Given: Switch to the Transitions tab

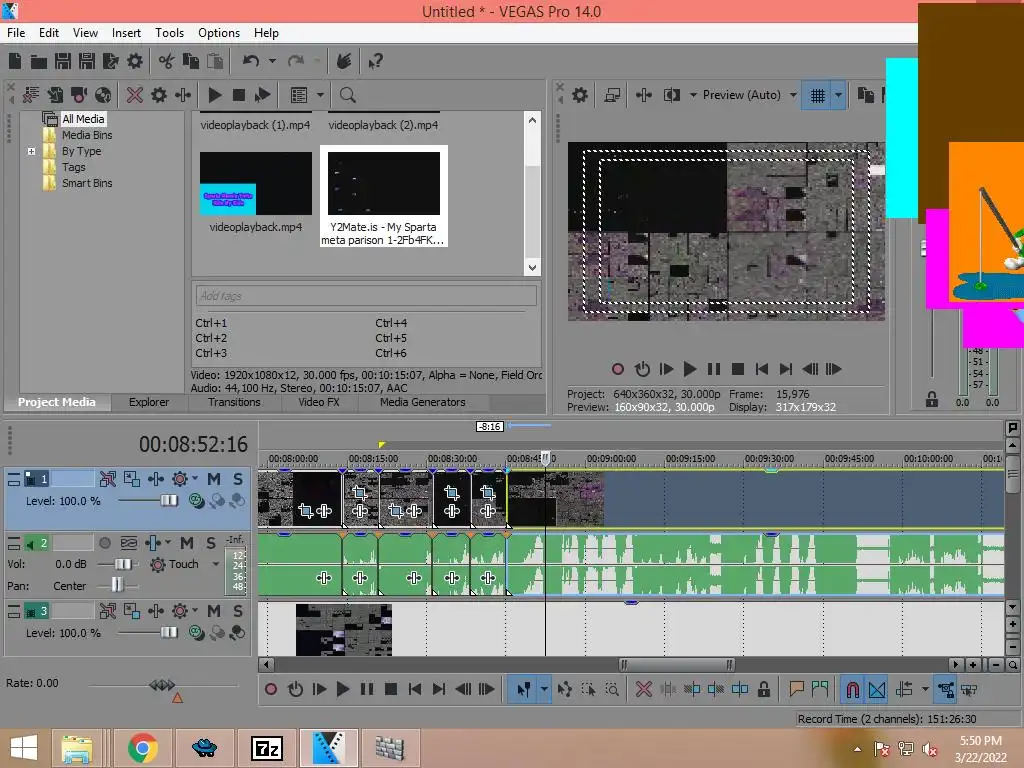Looking at the screenshot, I should pos(234,402).
